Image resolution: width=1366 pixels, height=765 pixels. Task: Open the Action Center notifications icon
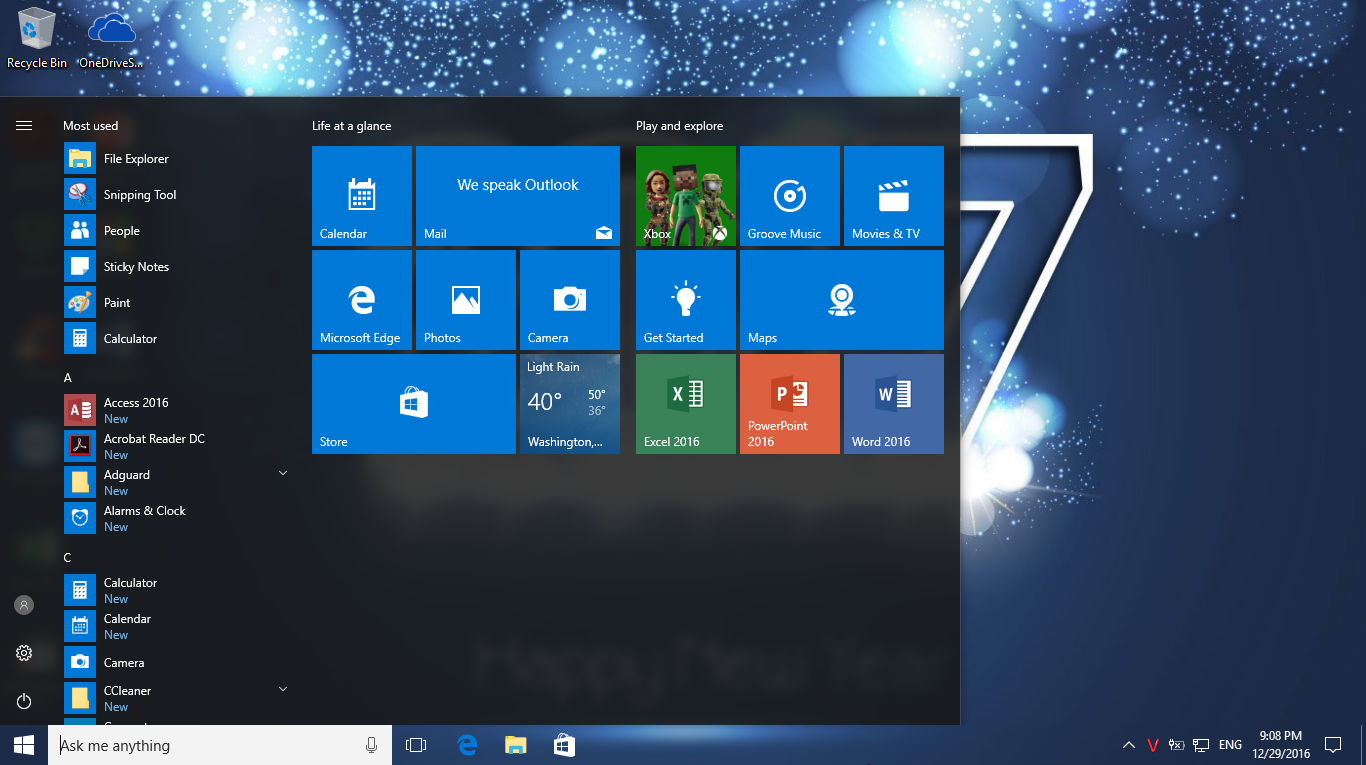pos(1332,745)
